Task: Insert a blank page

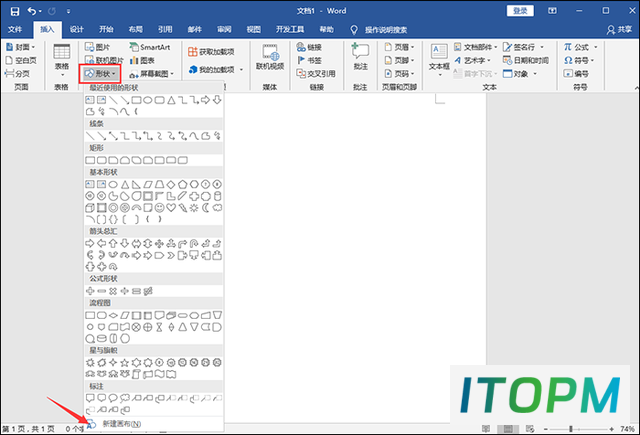Action: pos(21,60)
